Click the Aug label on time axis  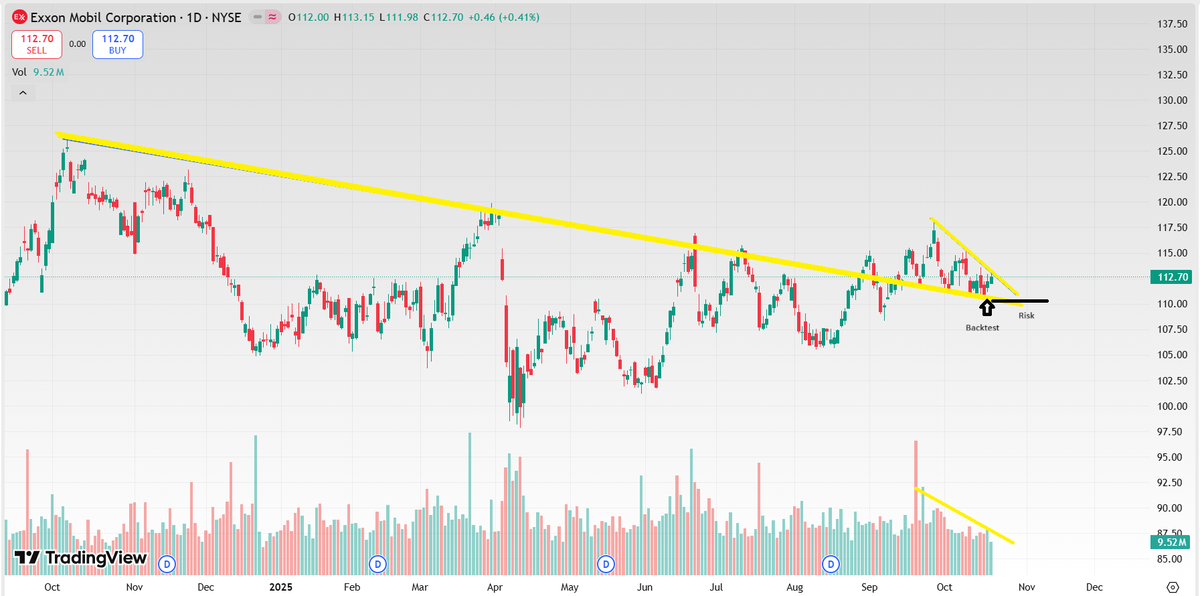794,586
